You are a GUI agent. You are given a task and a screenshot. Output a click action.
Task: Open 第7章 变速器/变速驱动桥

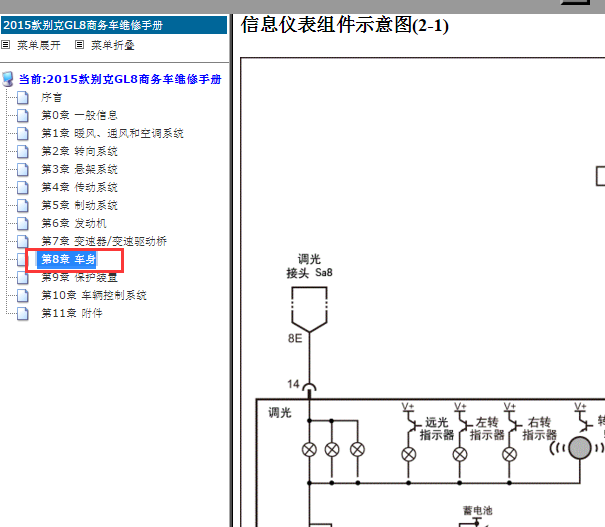point(104,242)
